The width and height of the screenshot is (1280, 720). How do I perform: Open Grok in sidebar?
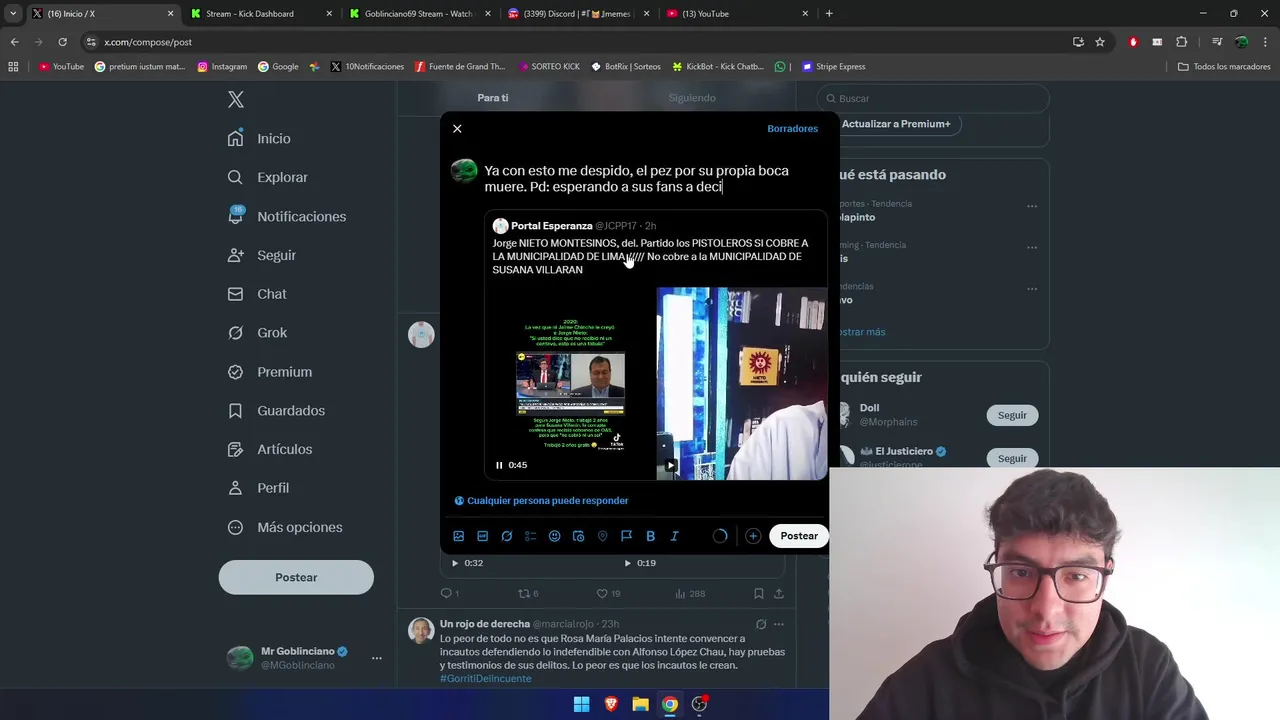coord(258,333)
